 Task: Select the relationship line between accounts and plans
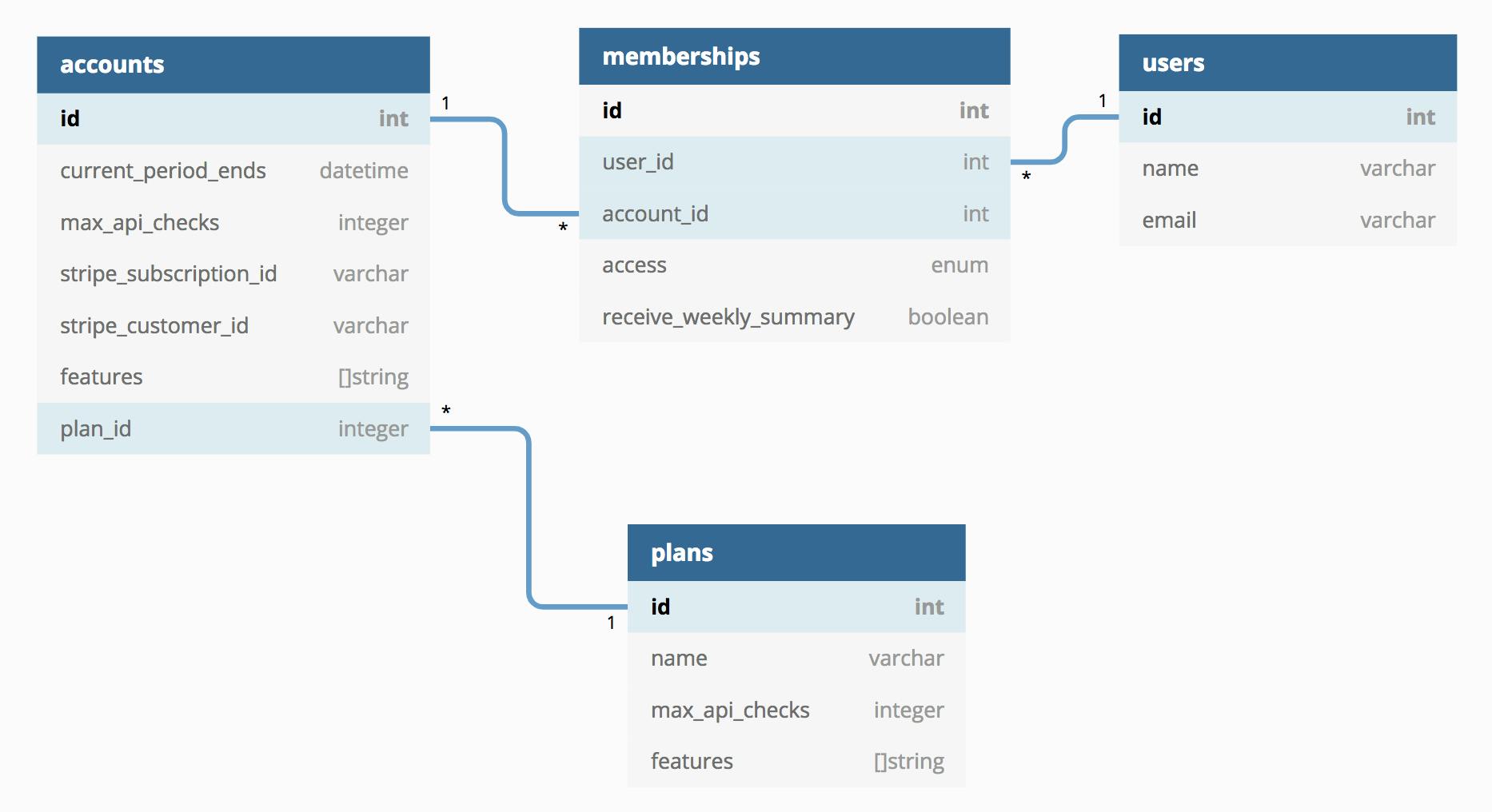[529, 518]
